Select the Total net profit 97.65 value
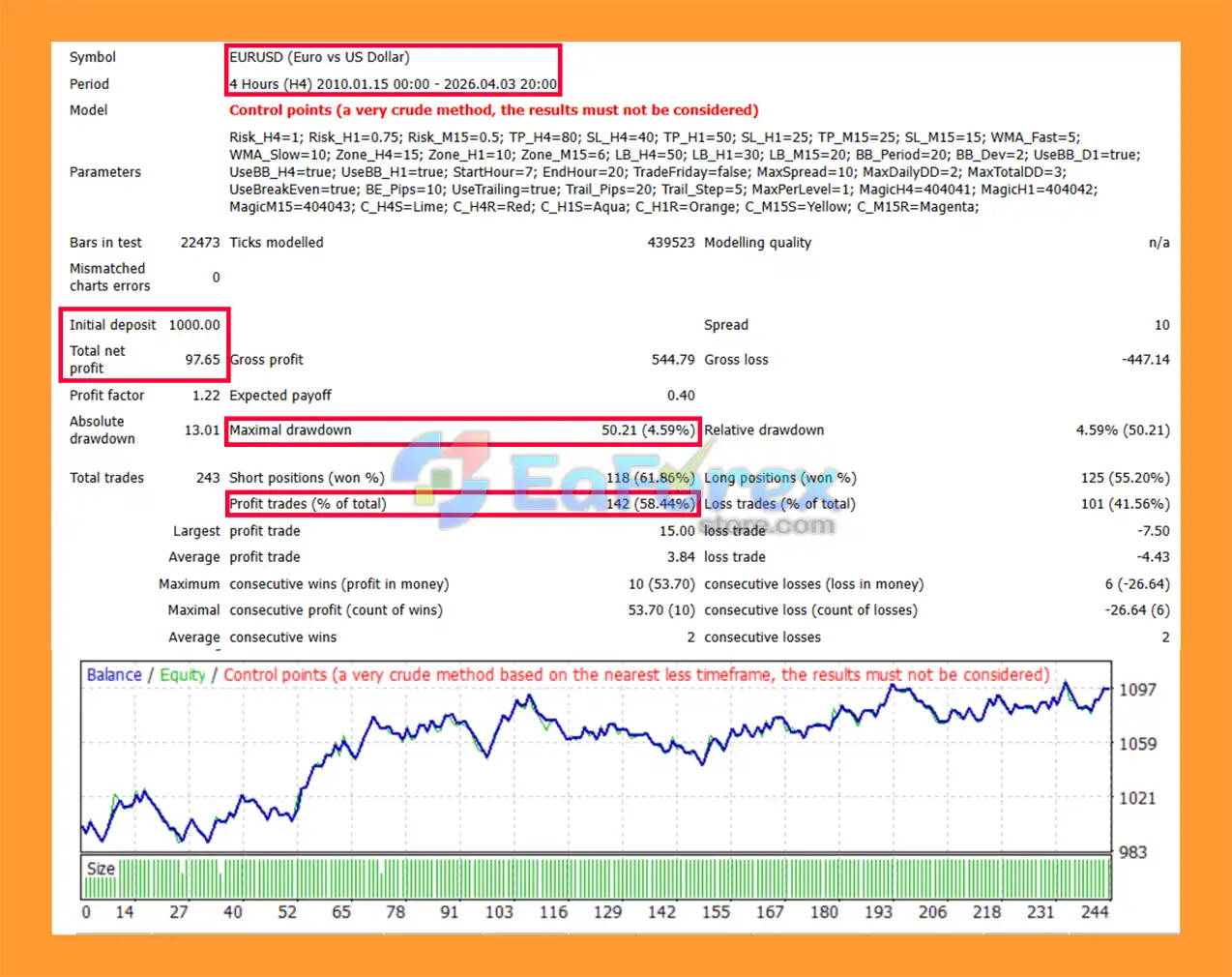This screenshot has height=977, width=1232. tap(202, 360)
